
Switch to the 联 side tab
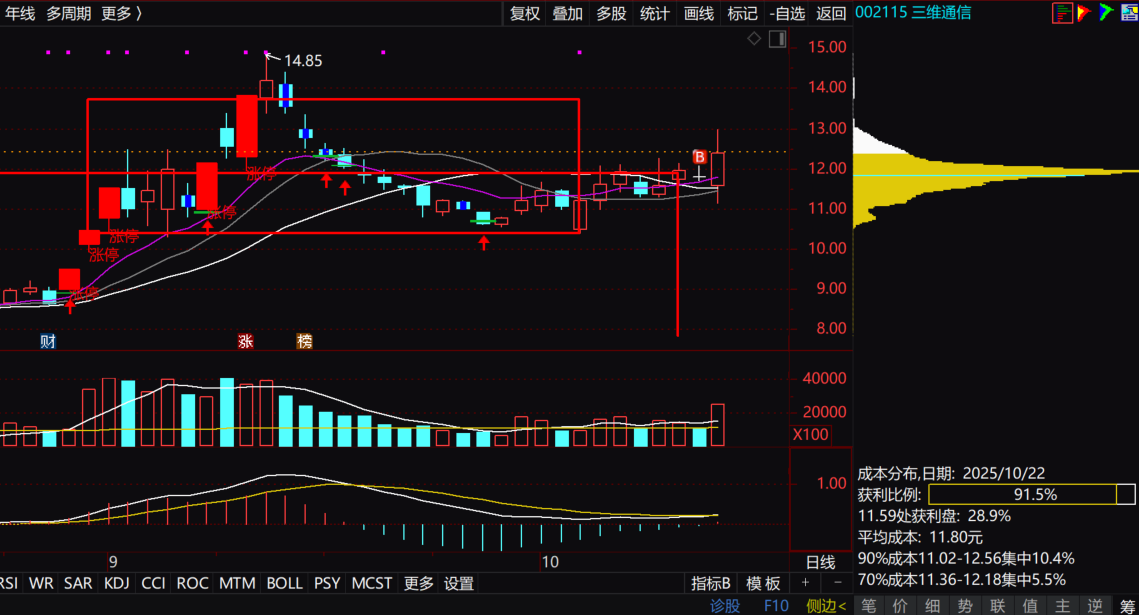point(997,606)
